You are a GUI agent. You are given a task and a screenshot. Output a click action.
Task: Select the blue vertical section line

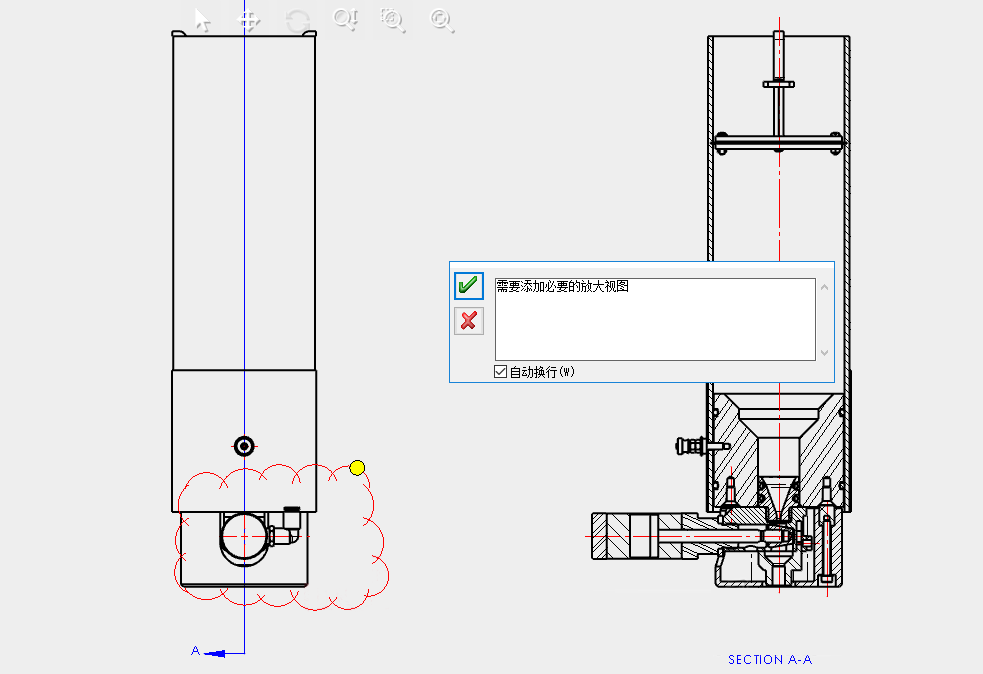pyautogui.click(x=245, y=250)
